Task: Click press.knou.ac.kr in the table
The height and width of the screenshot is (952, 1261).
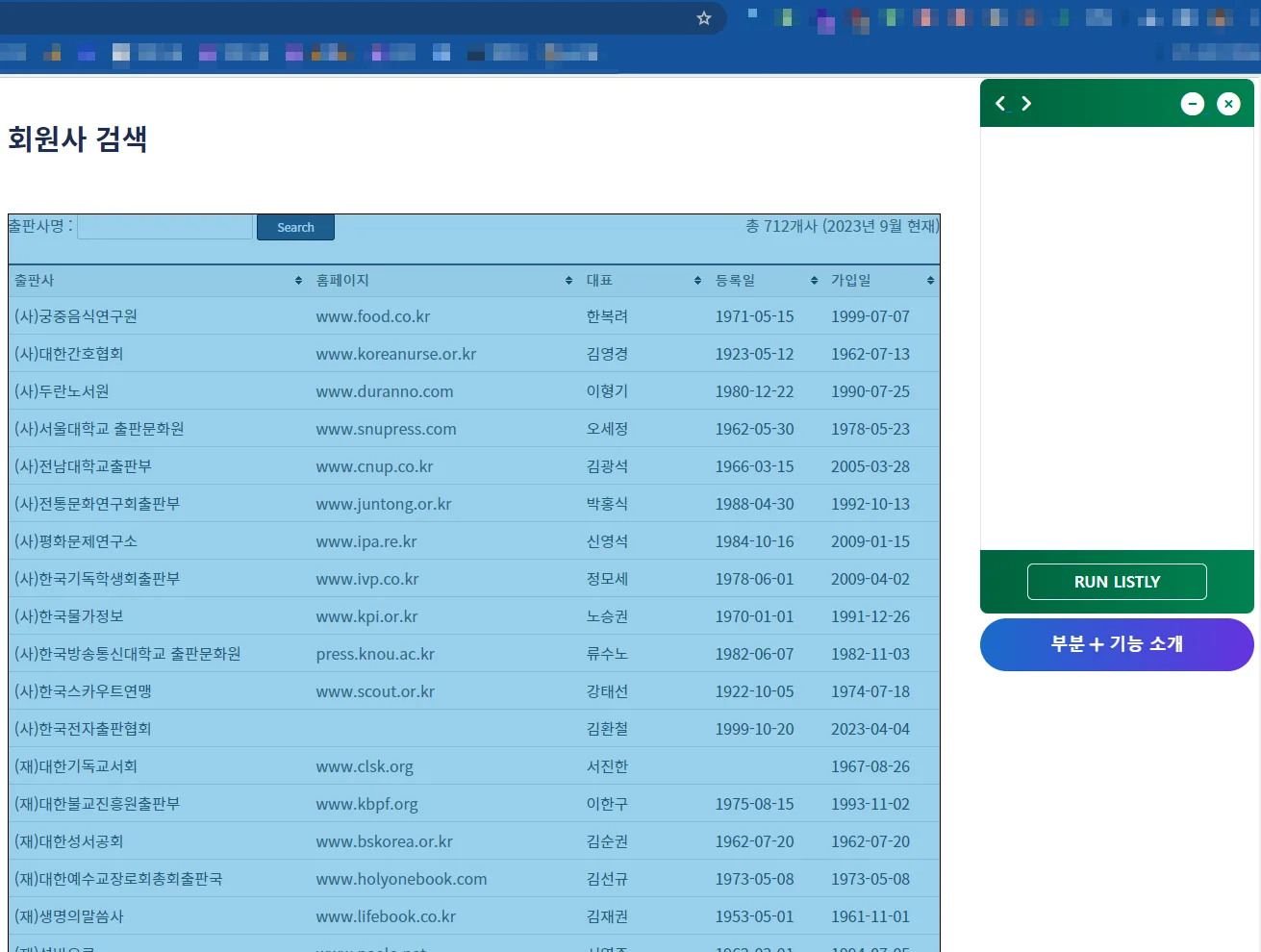Action: click(375, 654)
